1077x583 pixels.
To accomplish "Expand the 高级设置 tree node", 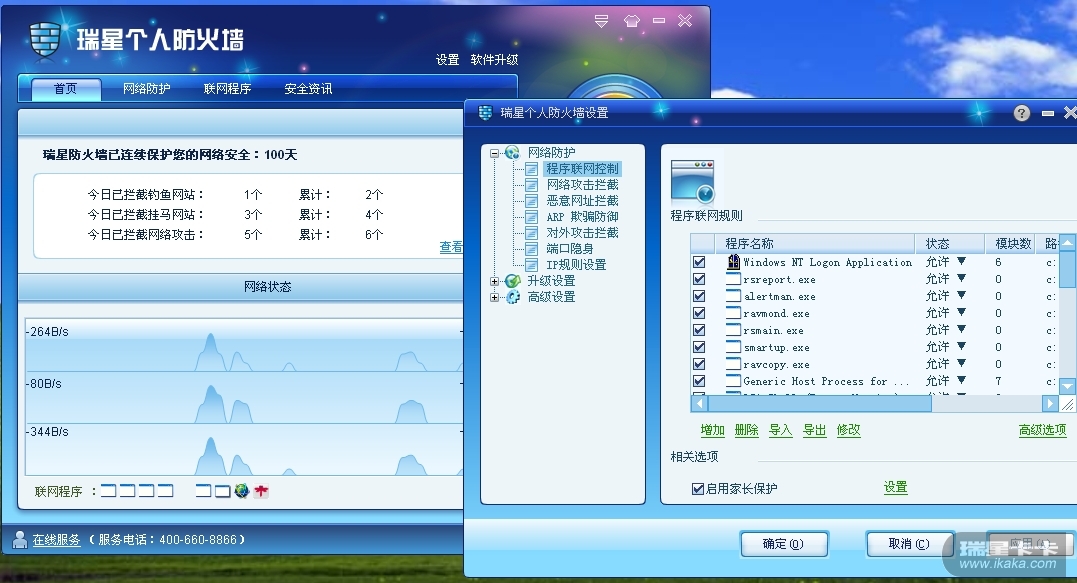I will (495, 297).
